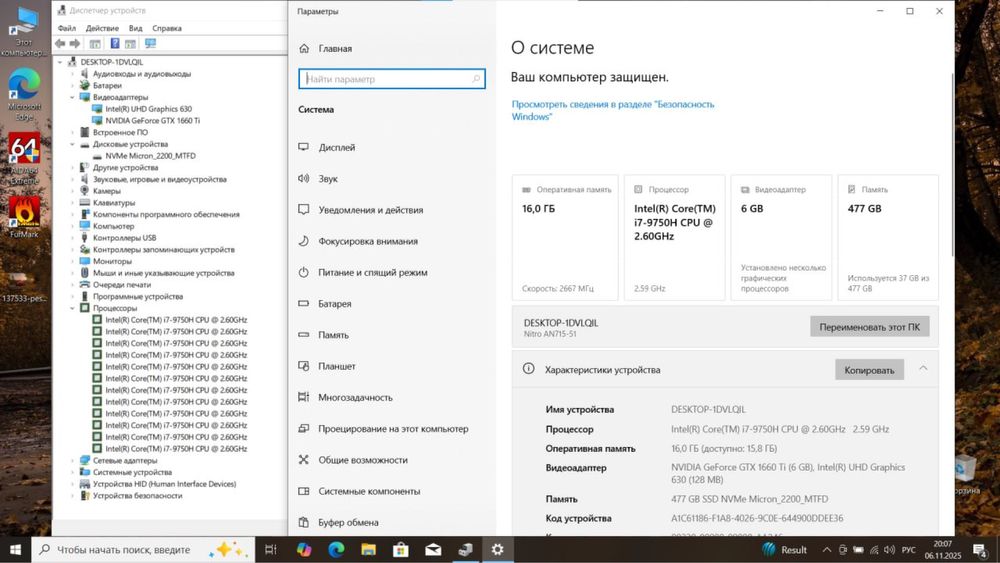Screen dimensions: 1000x563
Task: Collapse Процессоры tree node
Action: pyautogui.click(x=72, y=308)
